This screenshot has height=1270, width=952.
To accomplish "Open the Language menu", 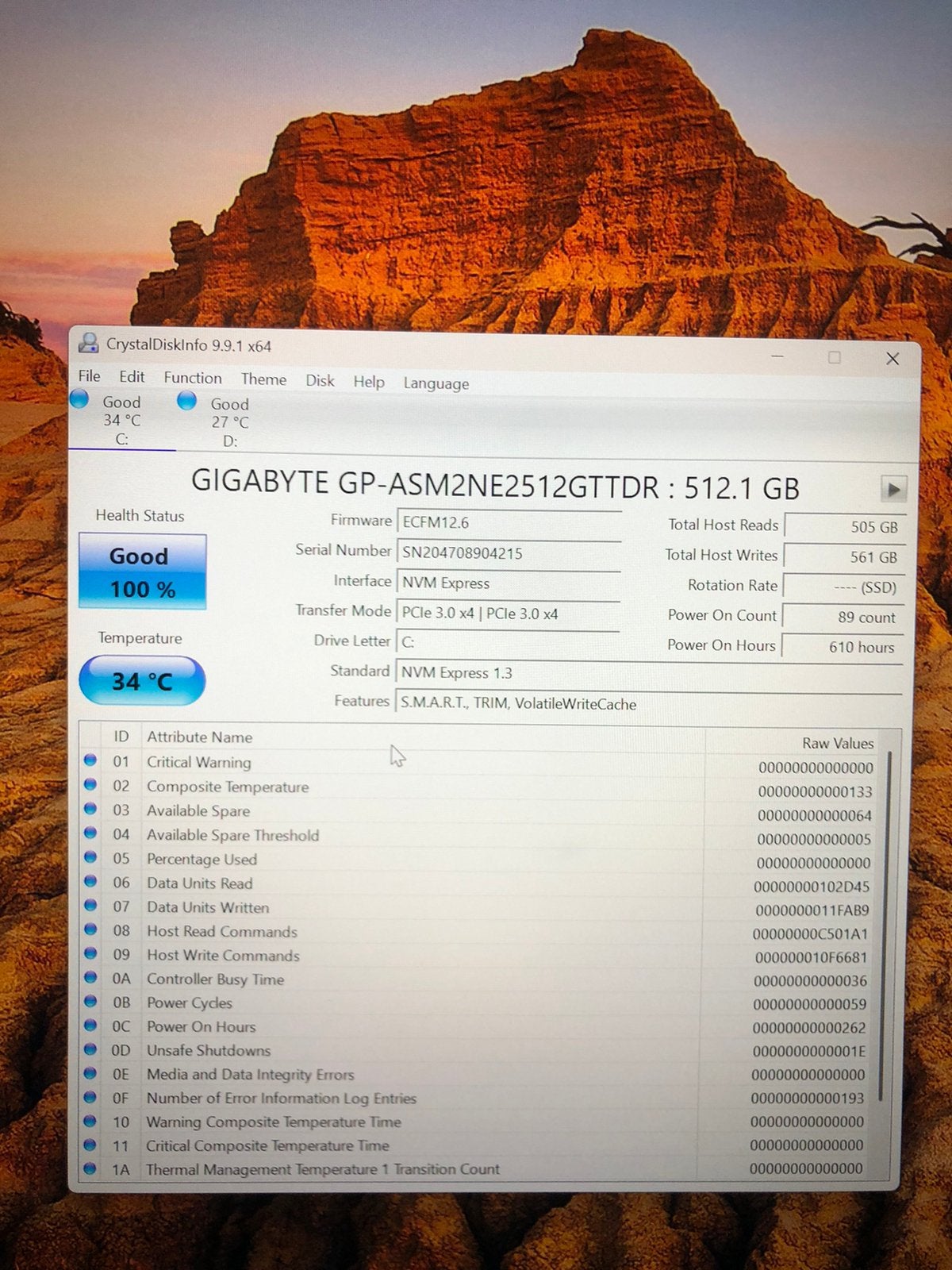I will tap(436, 383).
